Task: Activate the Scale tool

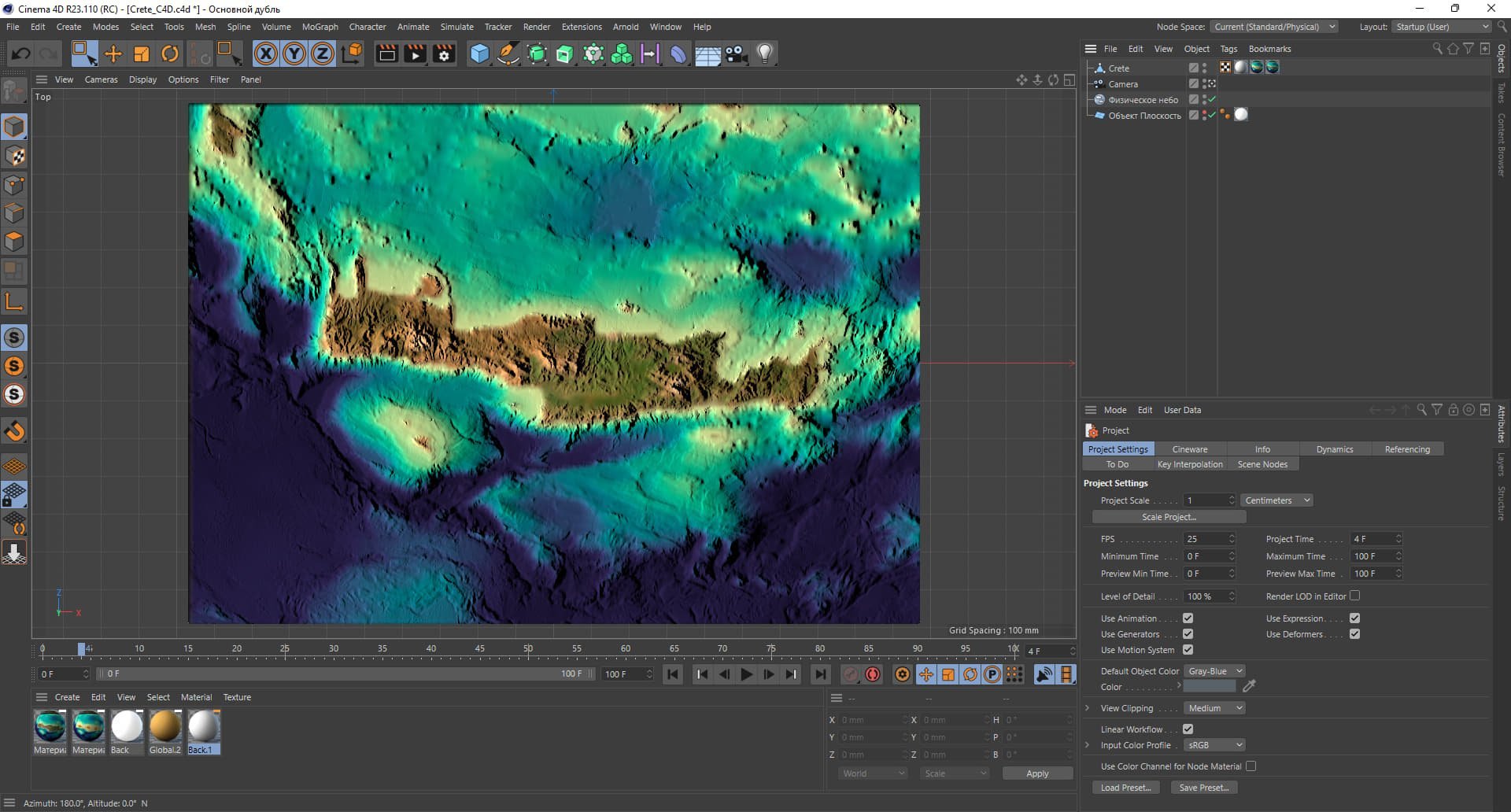Action: (142, 54)
